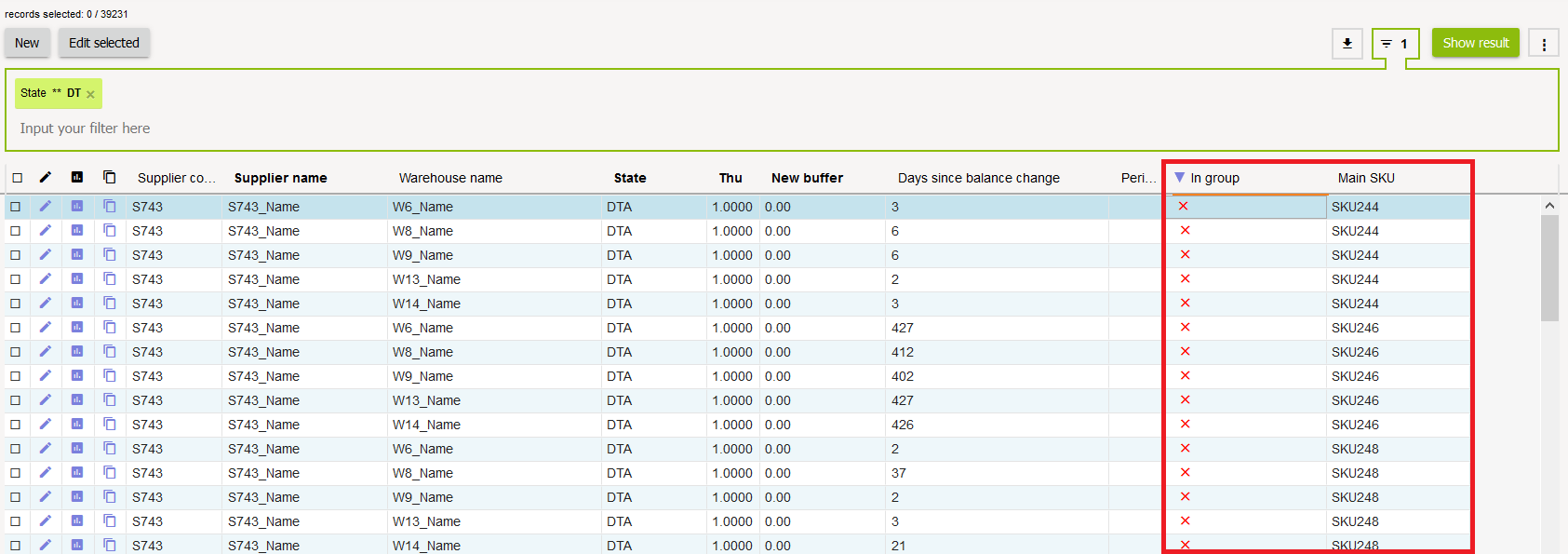Click the Main SKU column header
1568x554 pixels.
click(1365, 178)
